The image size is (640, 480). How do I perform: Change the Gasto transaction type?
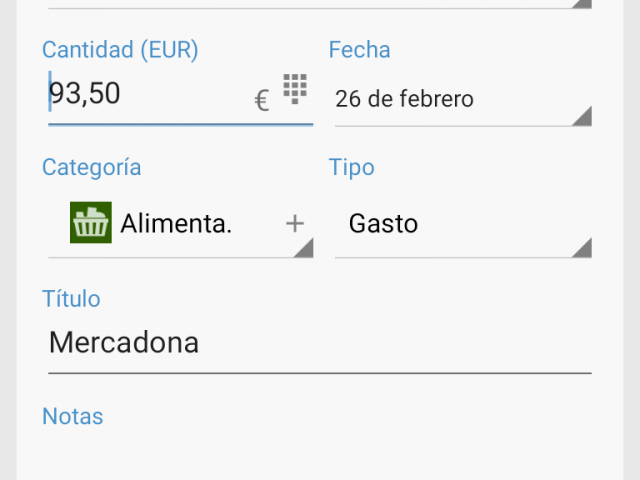[383, 224]
